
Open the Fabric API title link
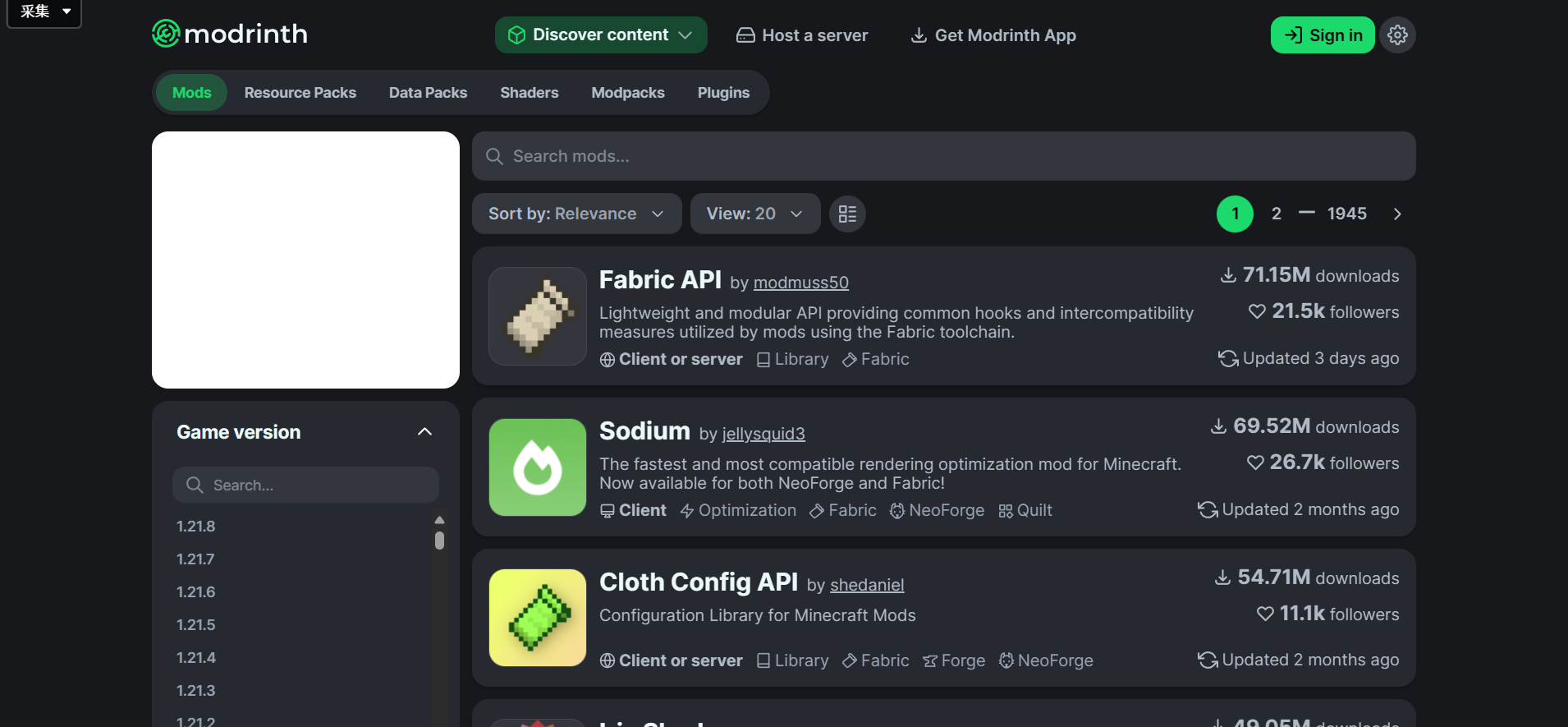[660, 279]
